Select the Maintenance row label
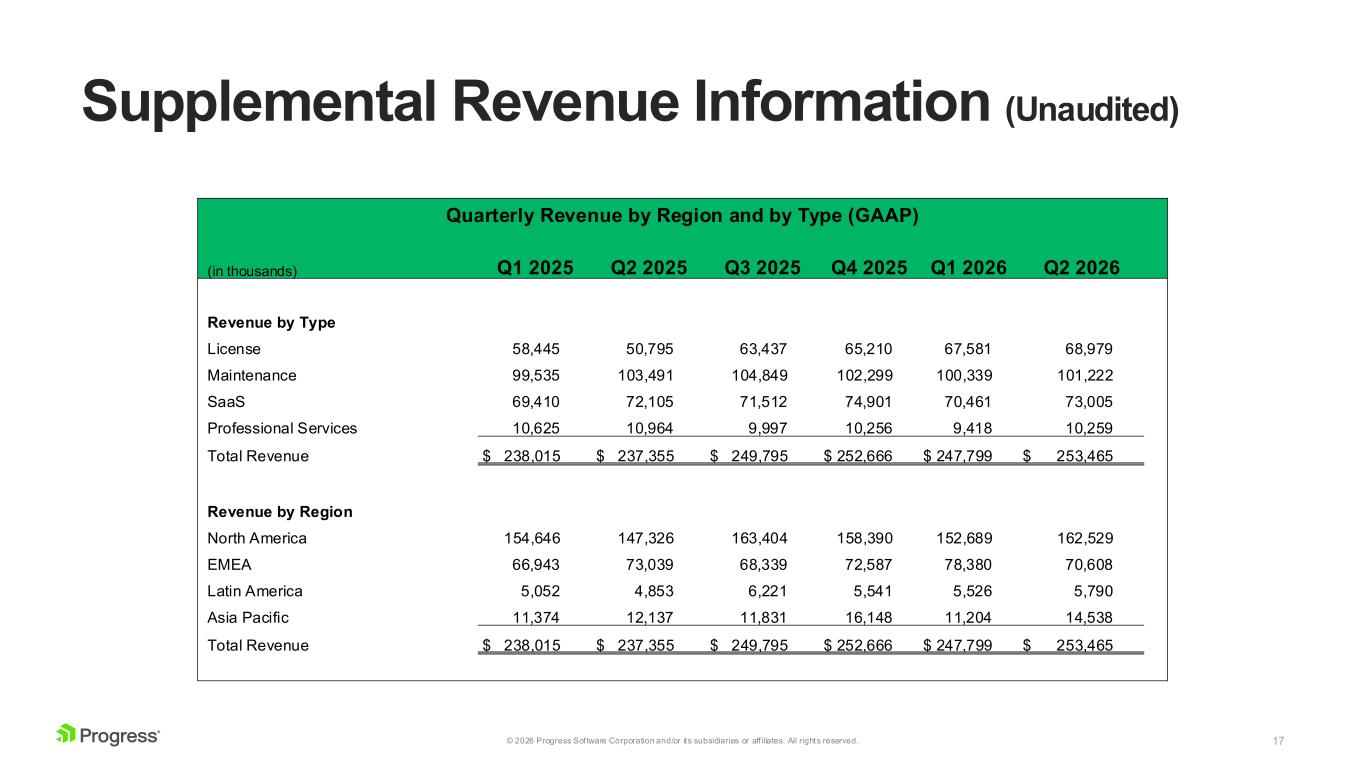The width and height of the screenshot is (1365, 768). (x=252, y=375)
